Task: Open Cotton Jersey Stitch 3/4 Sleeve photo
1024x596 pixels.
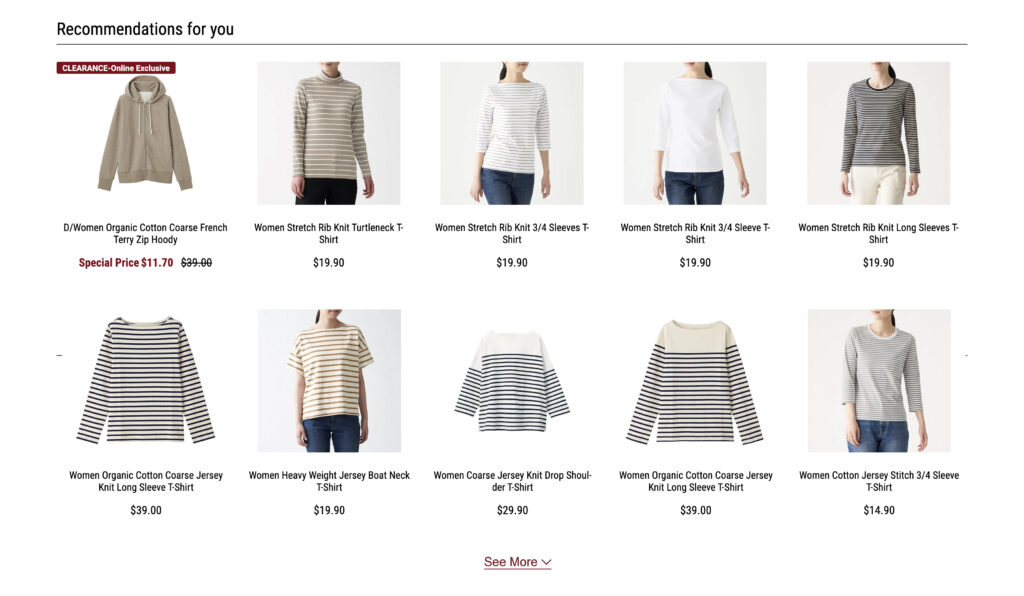Action: click(x=879, y=381)
